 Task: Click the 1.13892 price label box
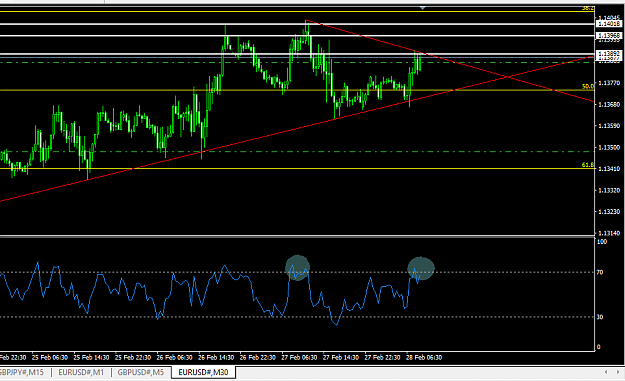(609, 53)
